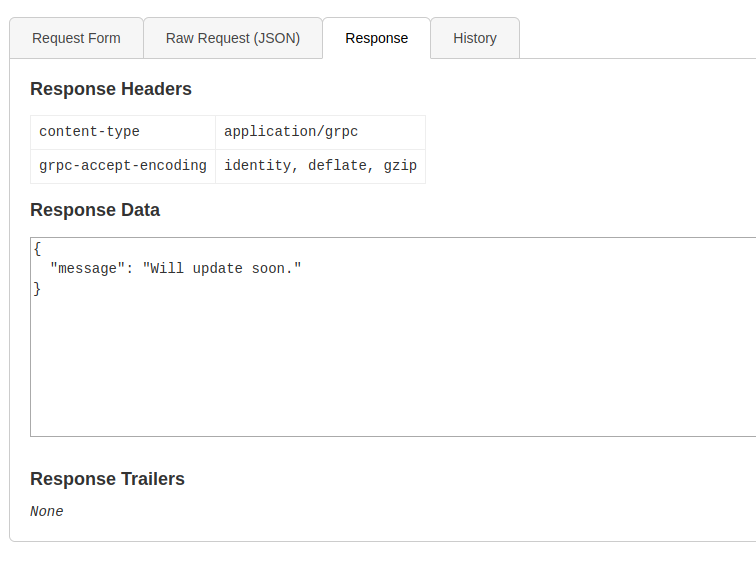The width and height of the screenshot is (756, 569).
Task: Click the grpc-accept-encoding header name cell
Action: pyautogui.click(x=123, y=166)
